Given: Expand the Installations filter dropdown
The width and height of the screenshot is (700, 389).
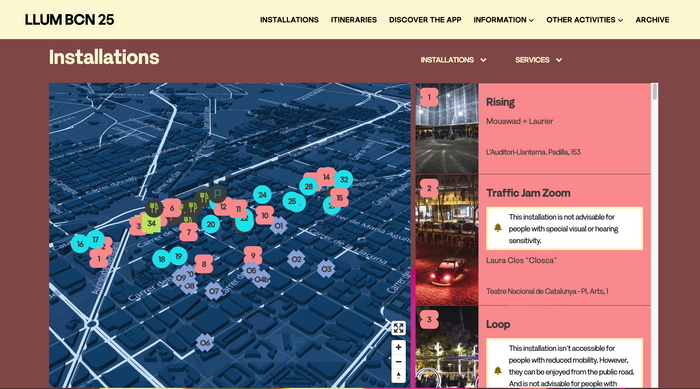Looking at the screenshot, I should pyautogui.click(x=453, y=60).
